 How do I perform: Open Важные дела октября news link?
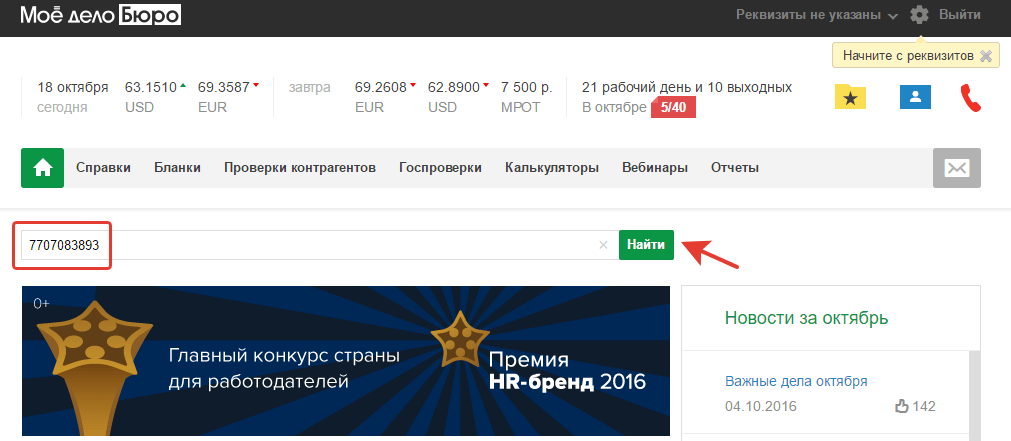[x=796, y=381]
